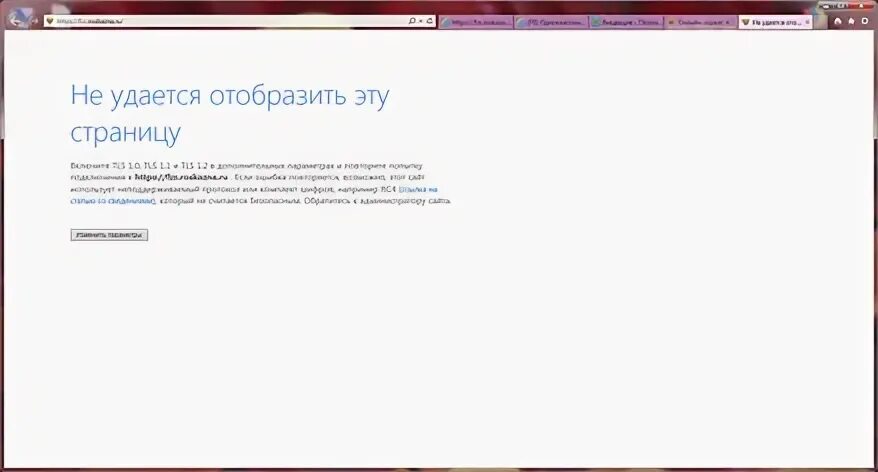
Task: Switch to the tab with the orange icon
Action: (x=701, y=22)
